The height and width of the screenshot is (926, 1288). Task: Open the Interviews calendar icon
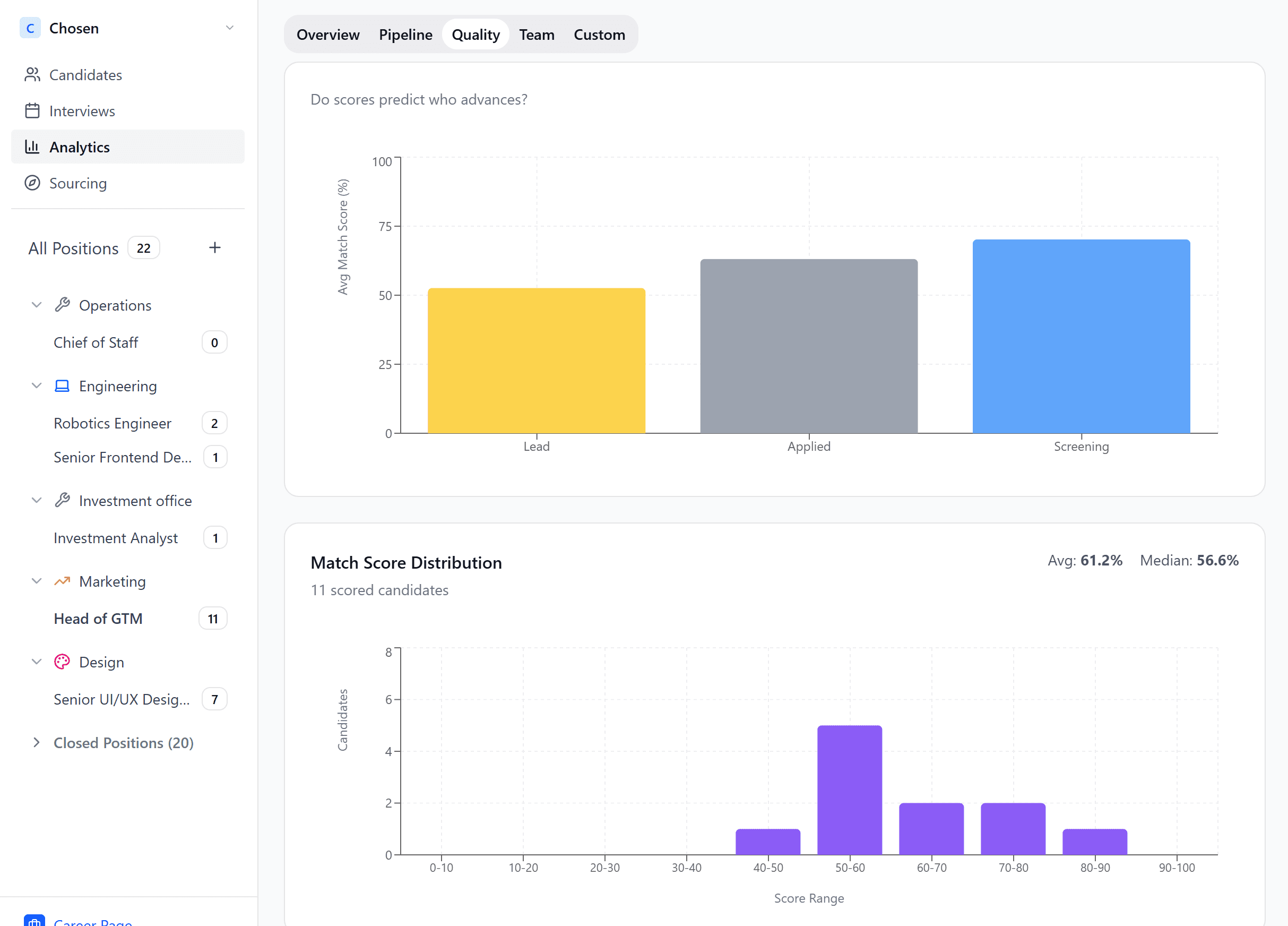[32, 111]
